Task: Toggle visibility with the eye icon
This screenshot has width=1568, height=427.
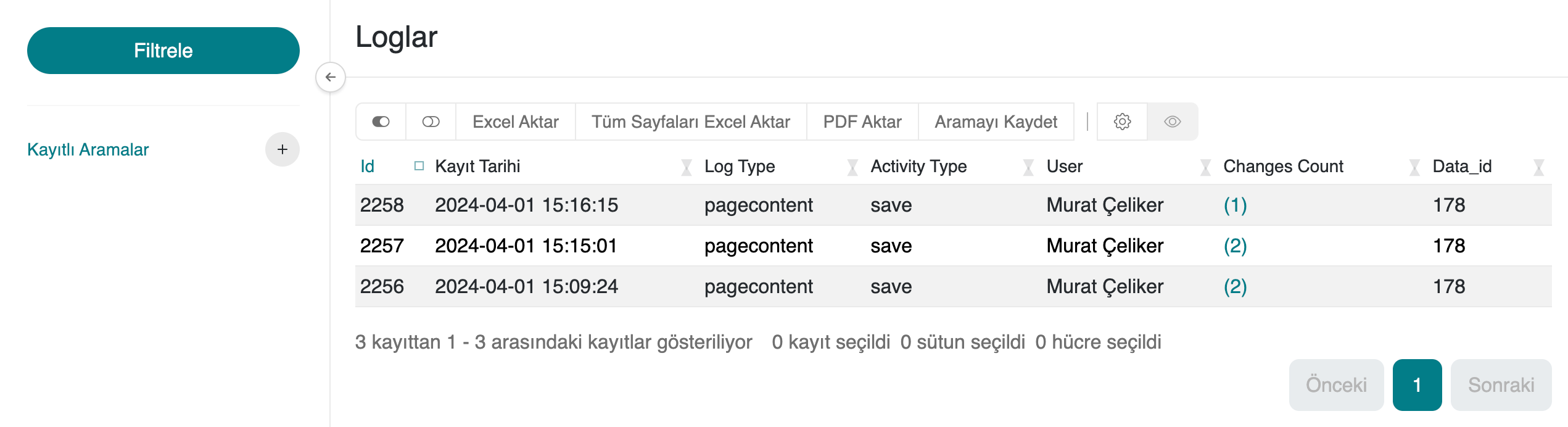Action: click(x=1172, y=122)
